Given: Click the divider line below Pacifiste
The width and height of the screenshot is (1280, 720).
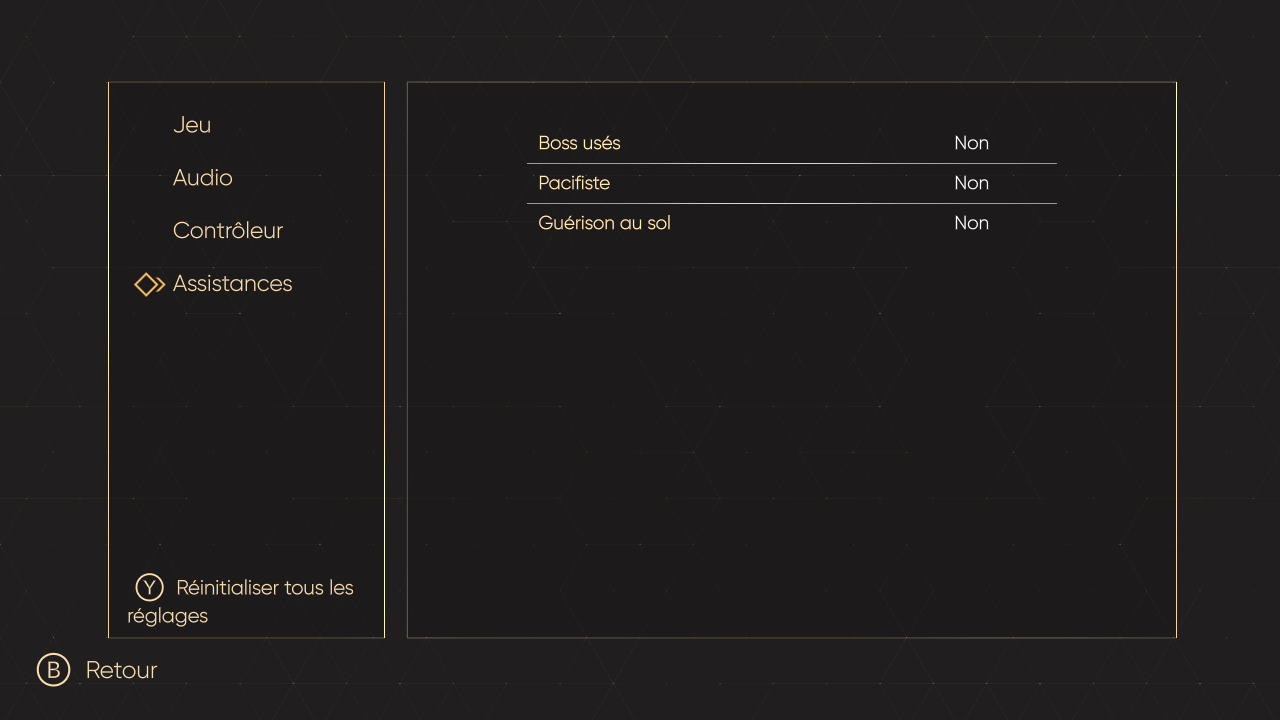Looking at the screenshot, I should [791, 203].
